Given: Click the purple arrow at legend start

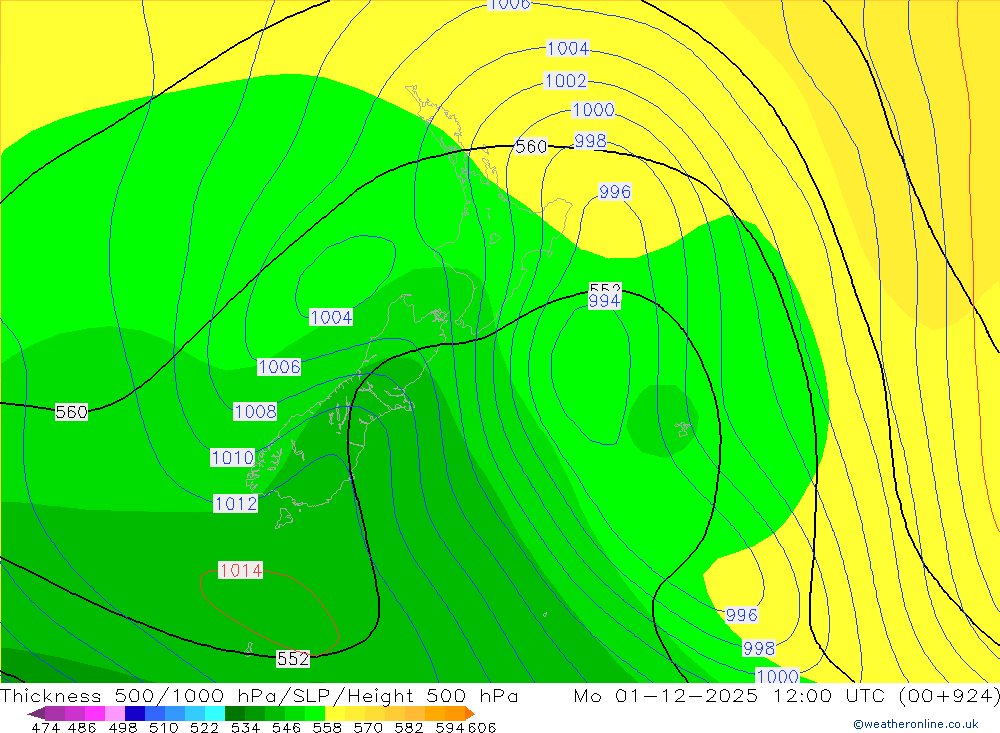Looking at the screenshot, I should tap(36, 713).
